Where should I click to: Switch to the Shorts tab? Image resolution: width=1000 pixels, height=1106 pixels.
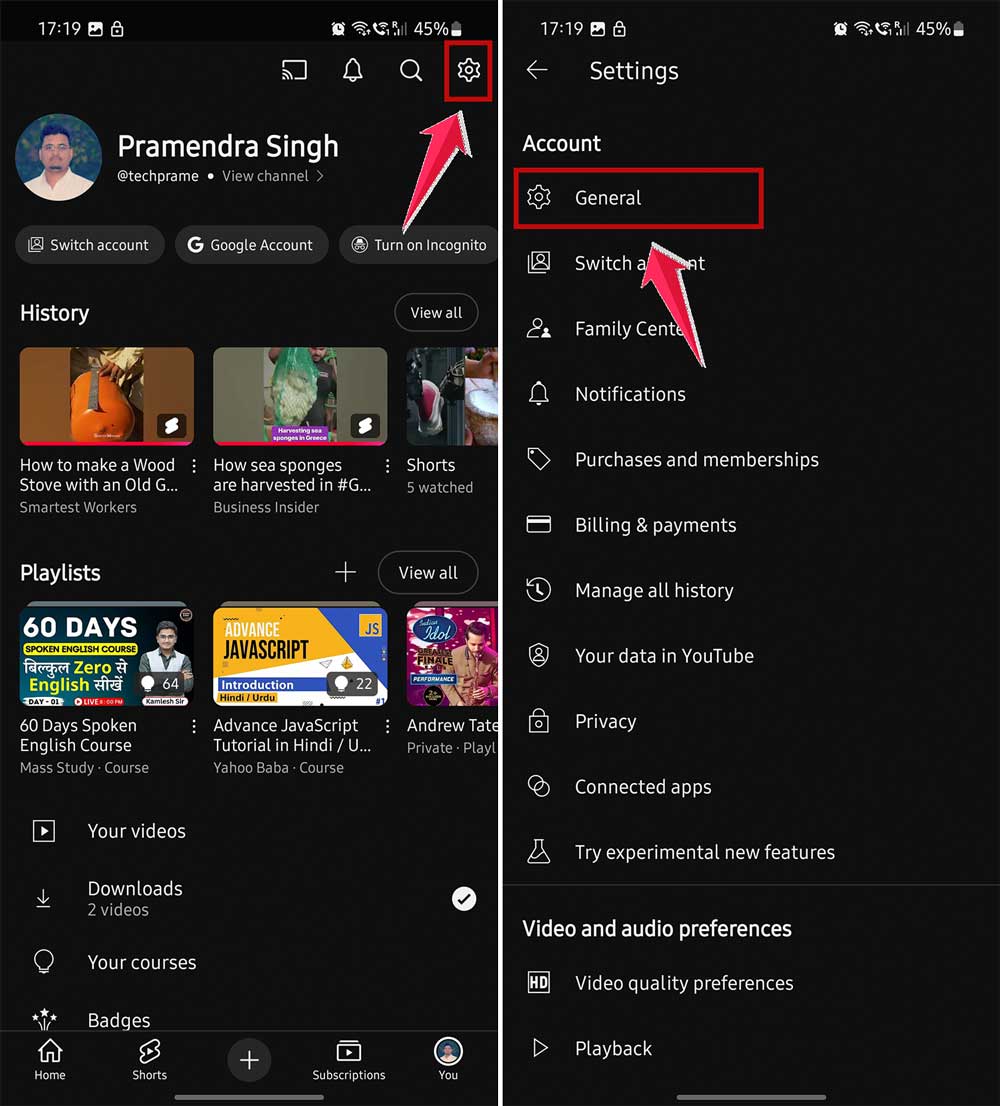[149, 1060]
